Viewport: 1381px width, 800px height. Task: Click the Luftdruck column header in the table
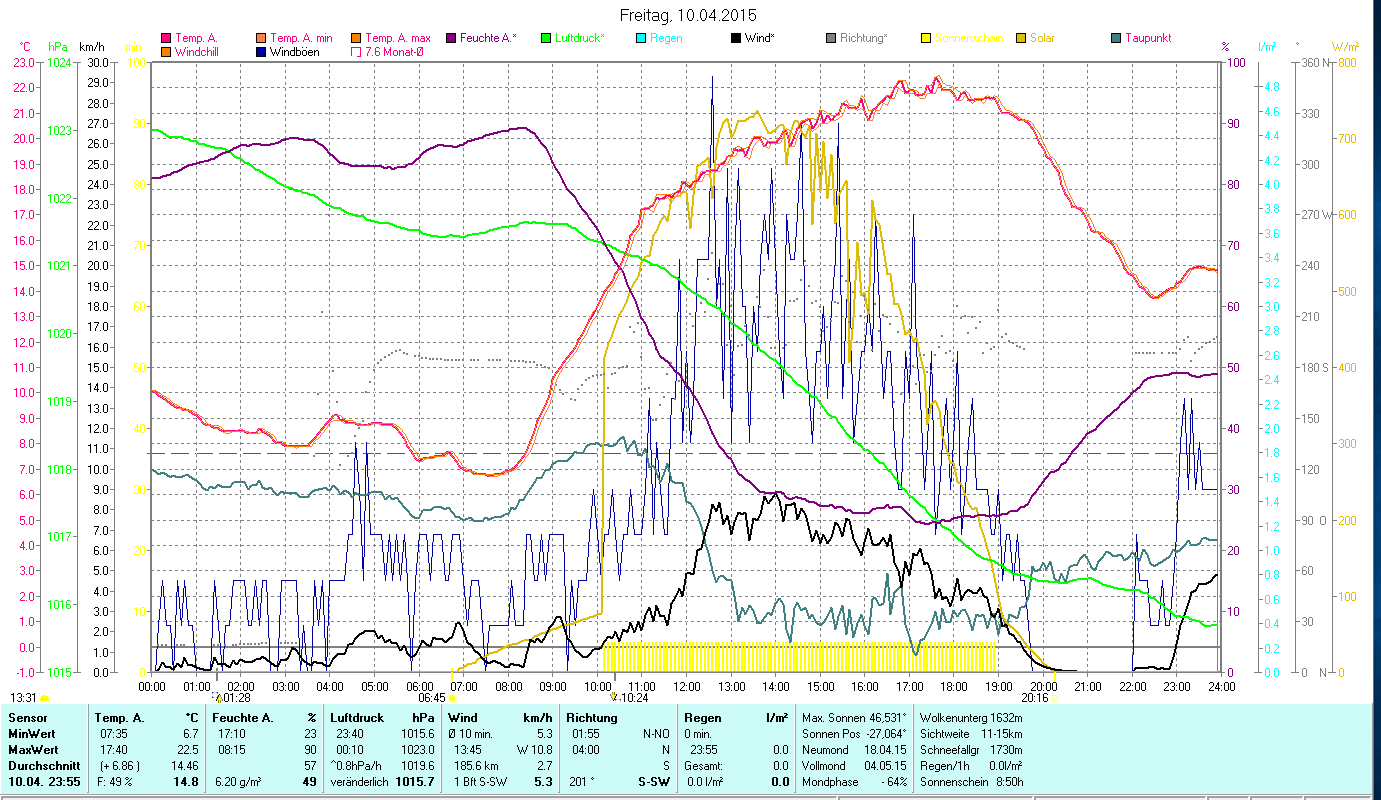[x=359, y=718]
